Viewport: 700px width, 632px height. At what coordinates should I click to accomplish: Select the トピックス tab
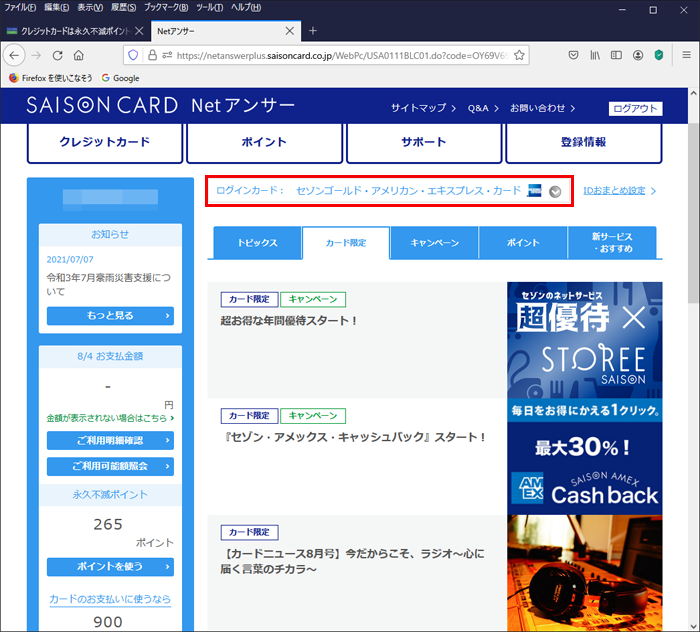pyautogui.click(x=257, y=243)
